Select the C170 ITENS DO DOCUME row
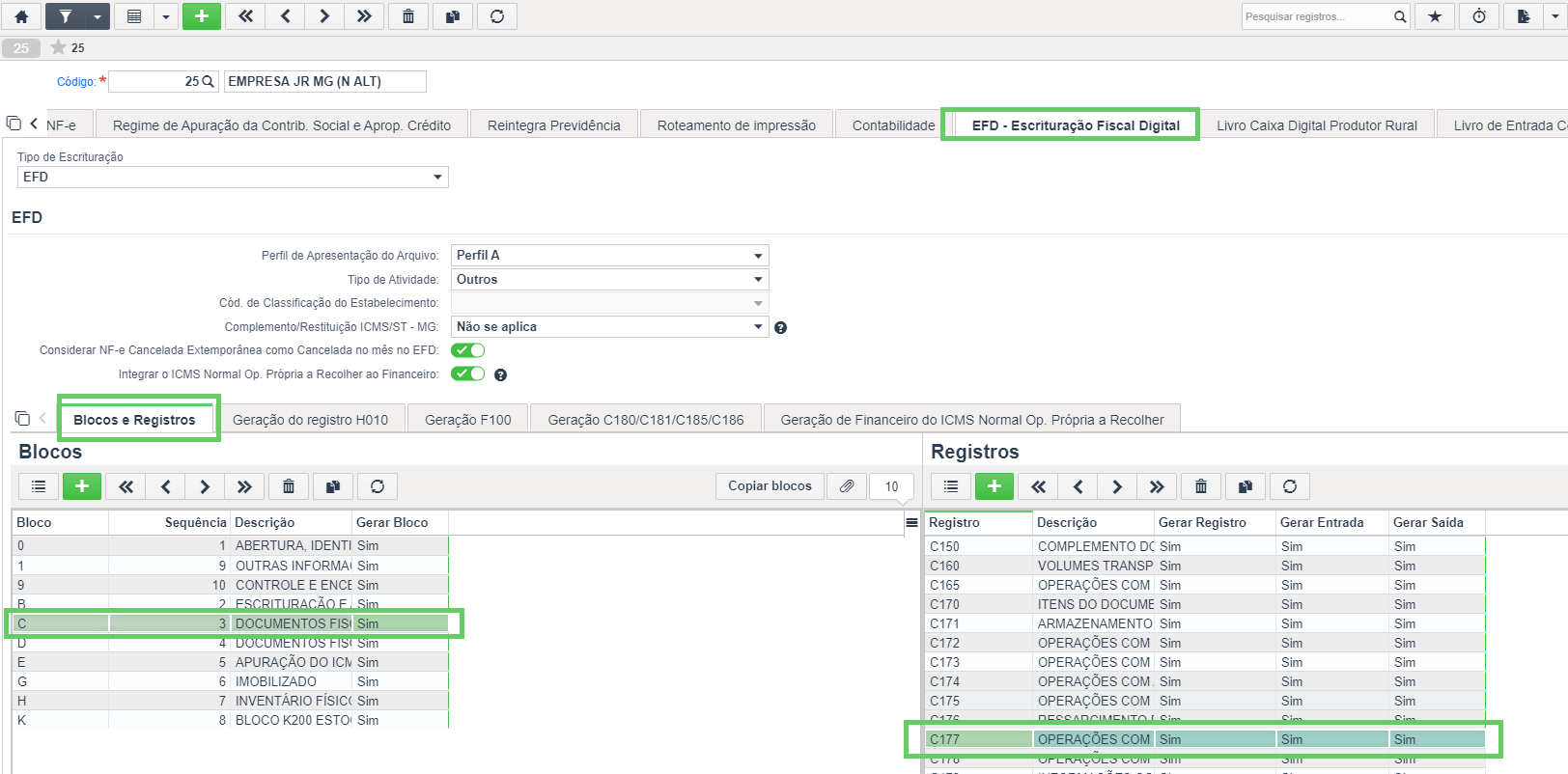Viewport: 1568px width, 774px height. point(1205,604)
